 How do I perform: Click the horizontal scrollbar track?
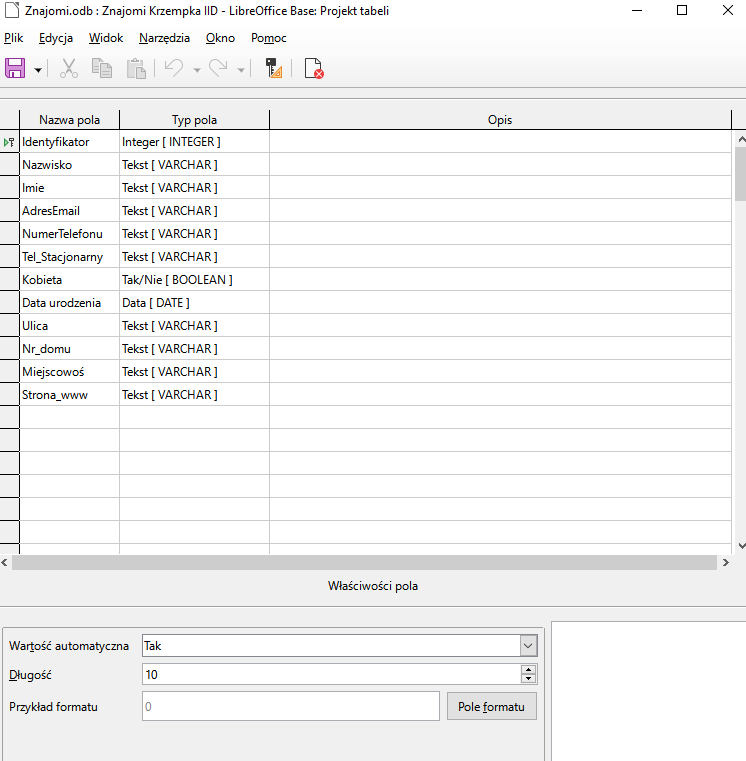pyautogui.click(x=364, y=562)
